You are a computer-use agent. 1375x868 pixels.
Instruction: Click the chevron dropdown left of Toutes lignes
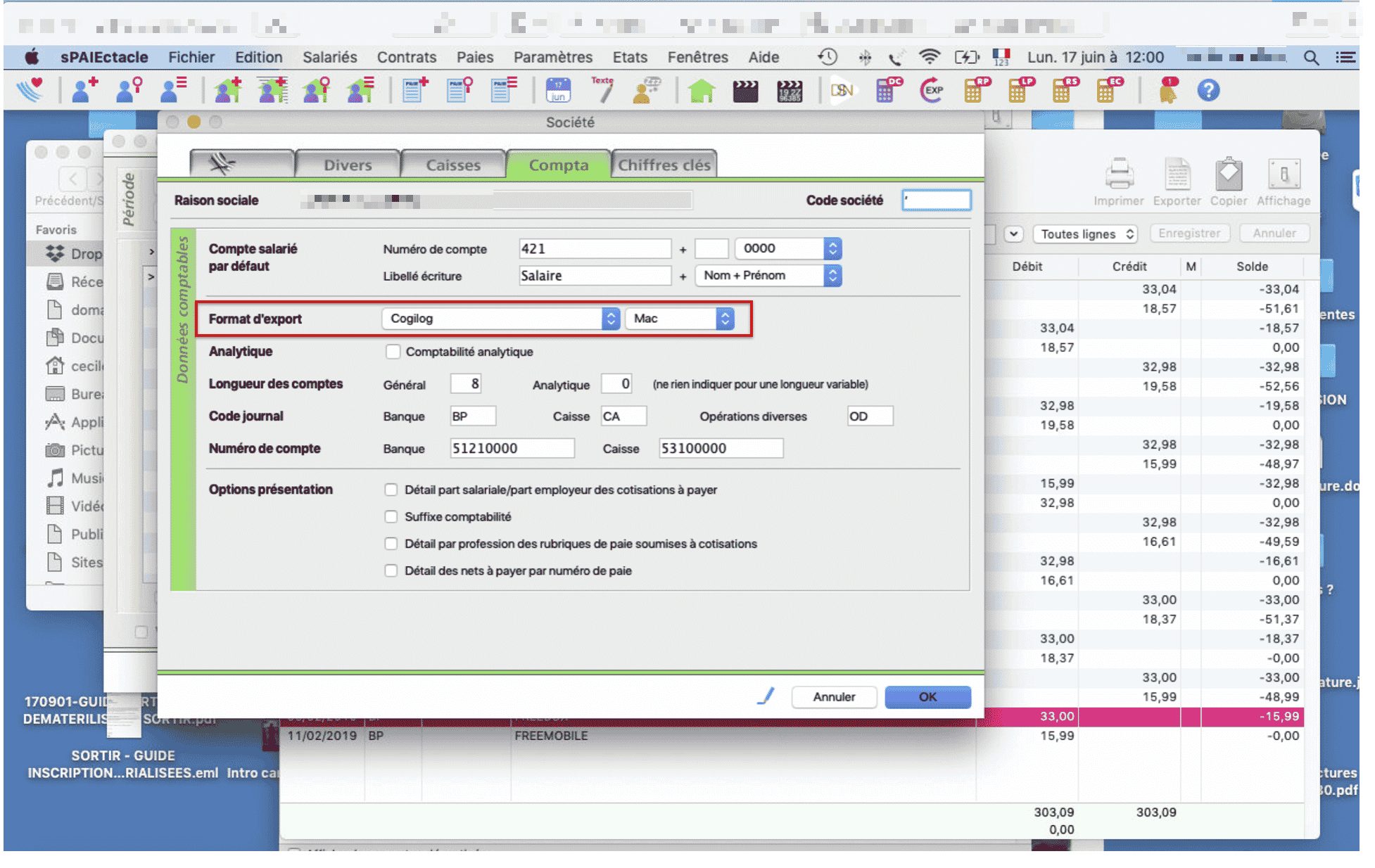[1013, 234]
